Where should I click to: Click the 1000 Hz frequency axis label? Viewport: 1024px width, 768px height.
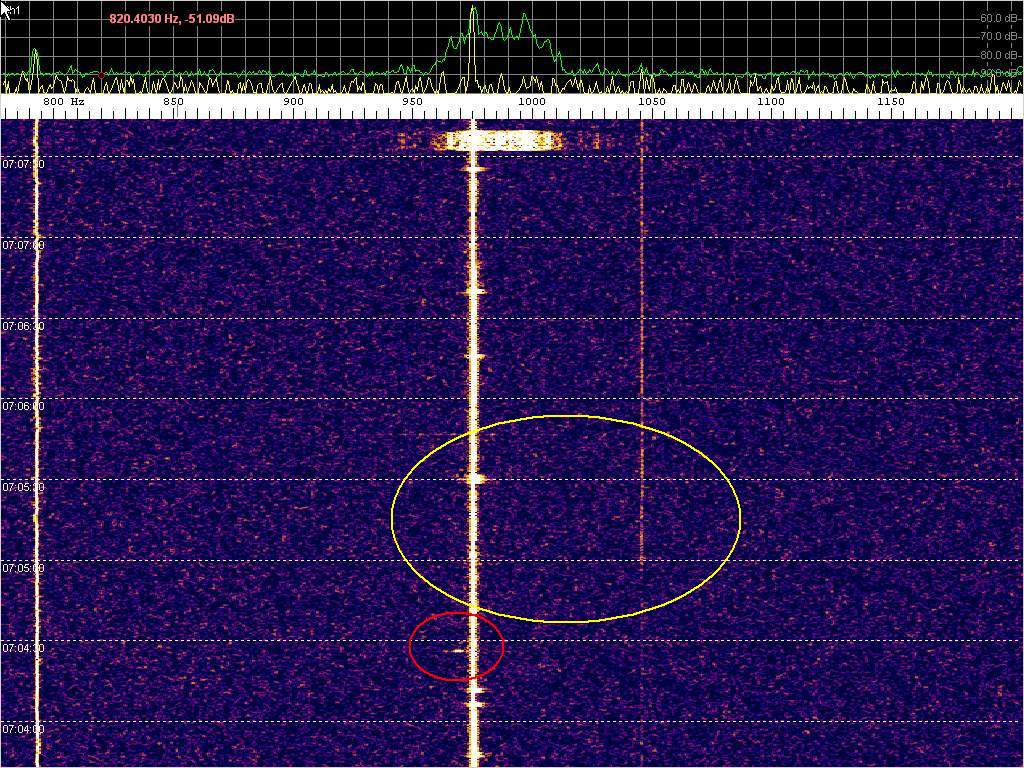532,102
